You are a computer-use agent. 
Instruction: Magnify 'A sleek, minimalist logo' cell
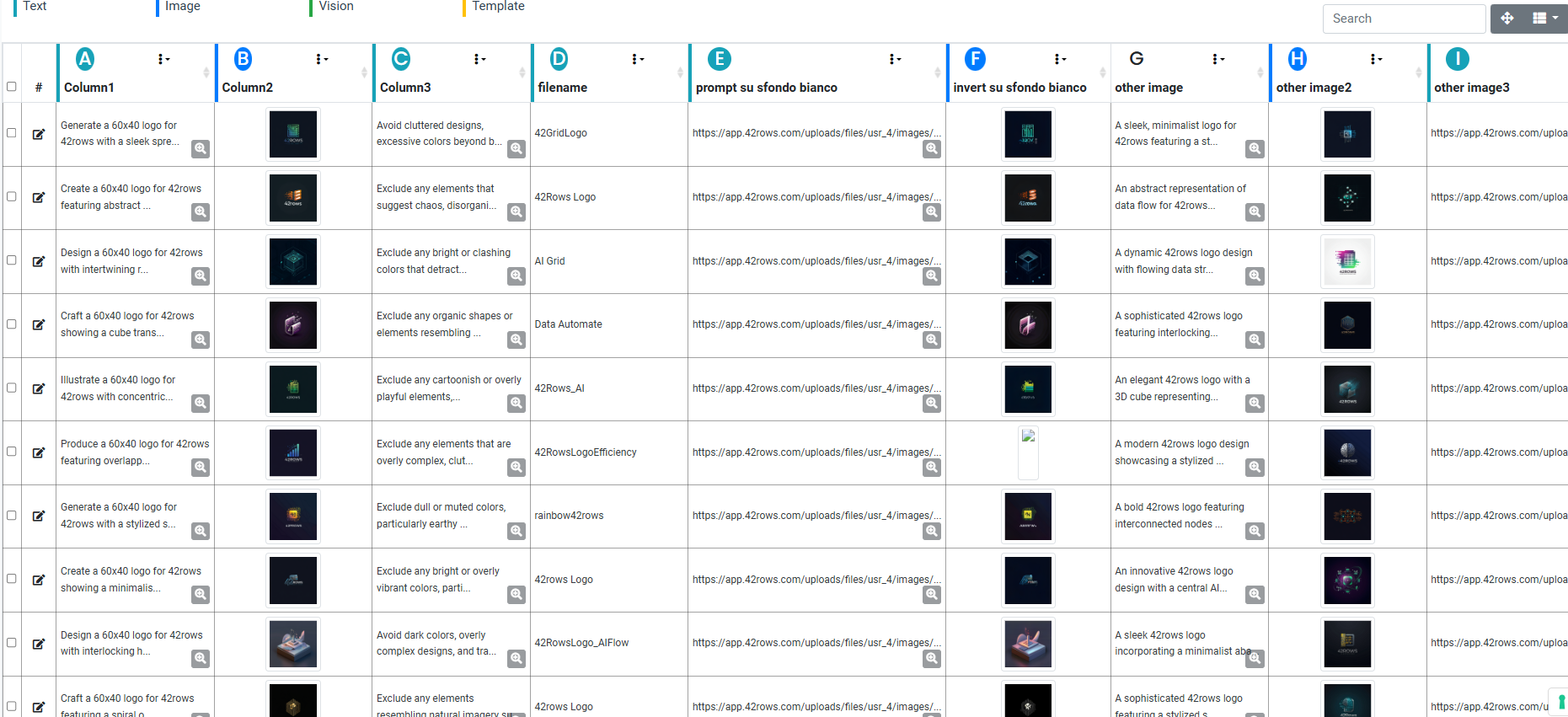click(1255, 148)
